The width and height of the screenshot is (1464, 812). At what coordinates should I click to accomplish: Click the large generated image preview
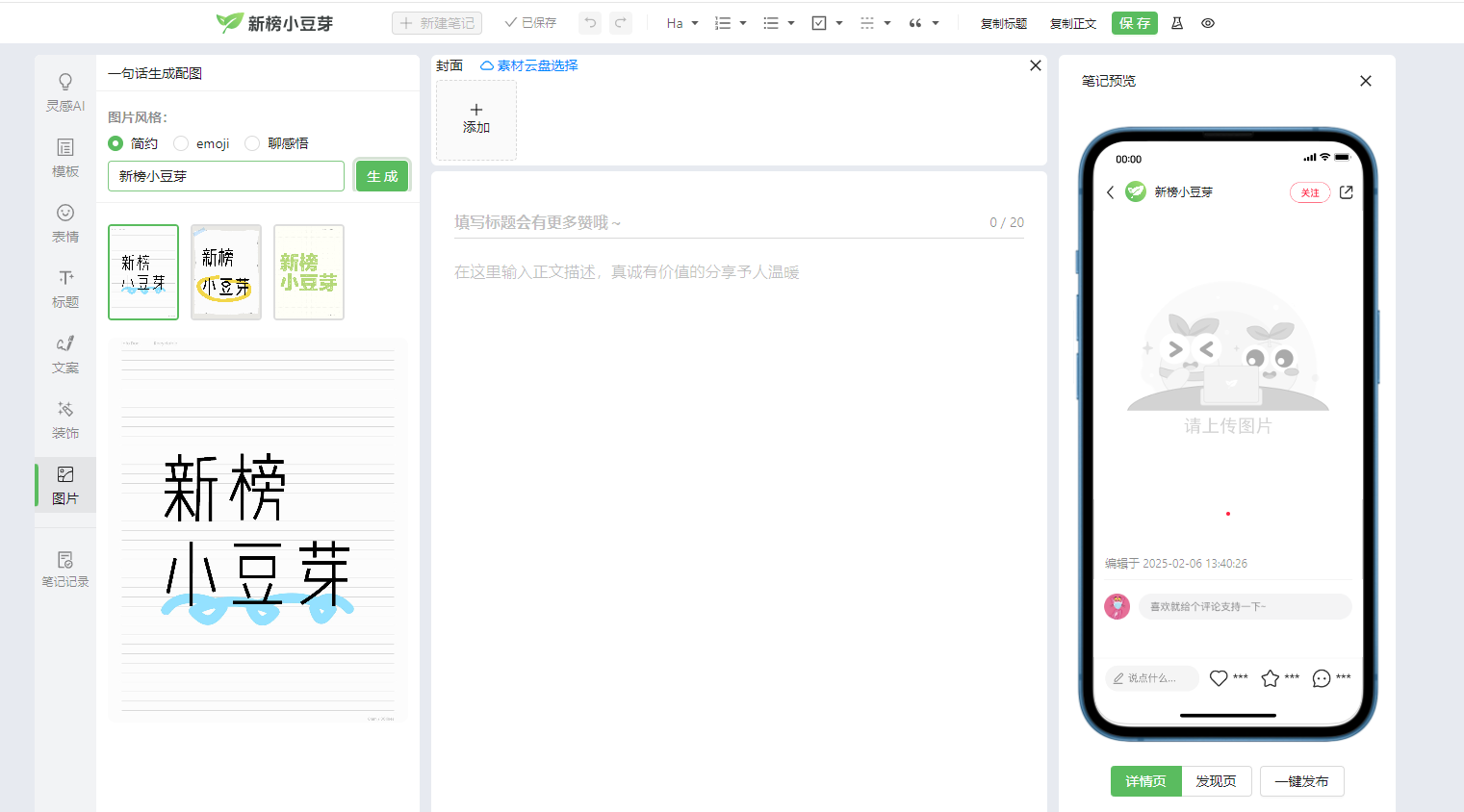tap(258, 529)
